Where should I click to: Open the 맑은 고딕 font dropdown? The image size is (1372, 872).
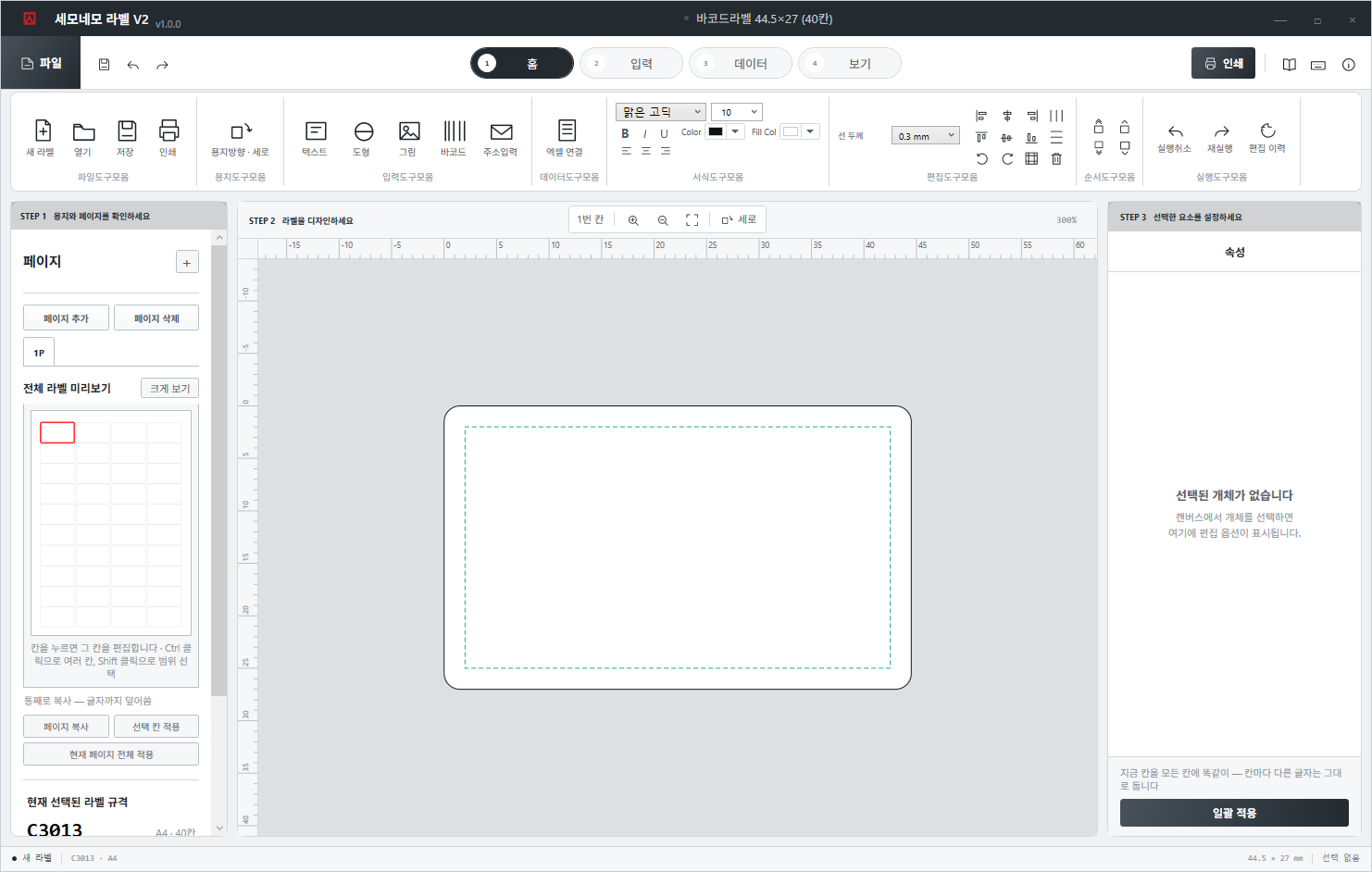click(x=661, y=112)
